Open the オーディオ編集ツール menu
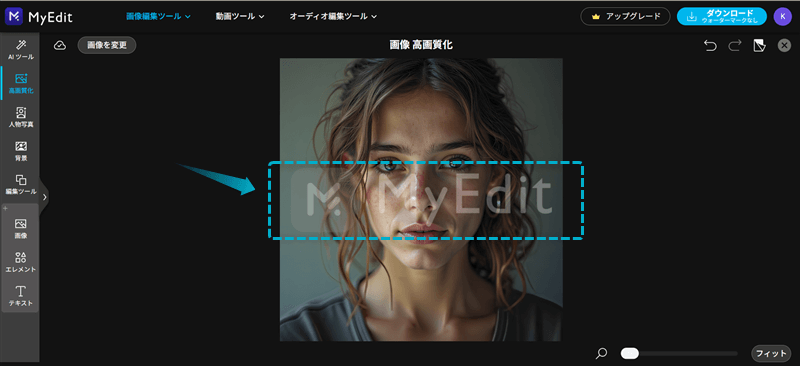The image size is (800, 366). [333, 16]
